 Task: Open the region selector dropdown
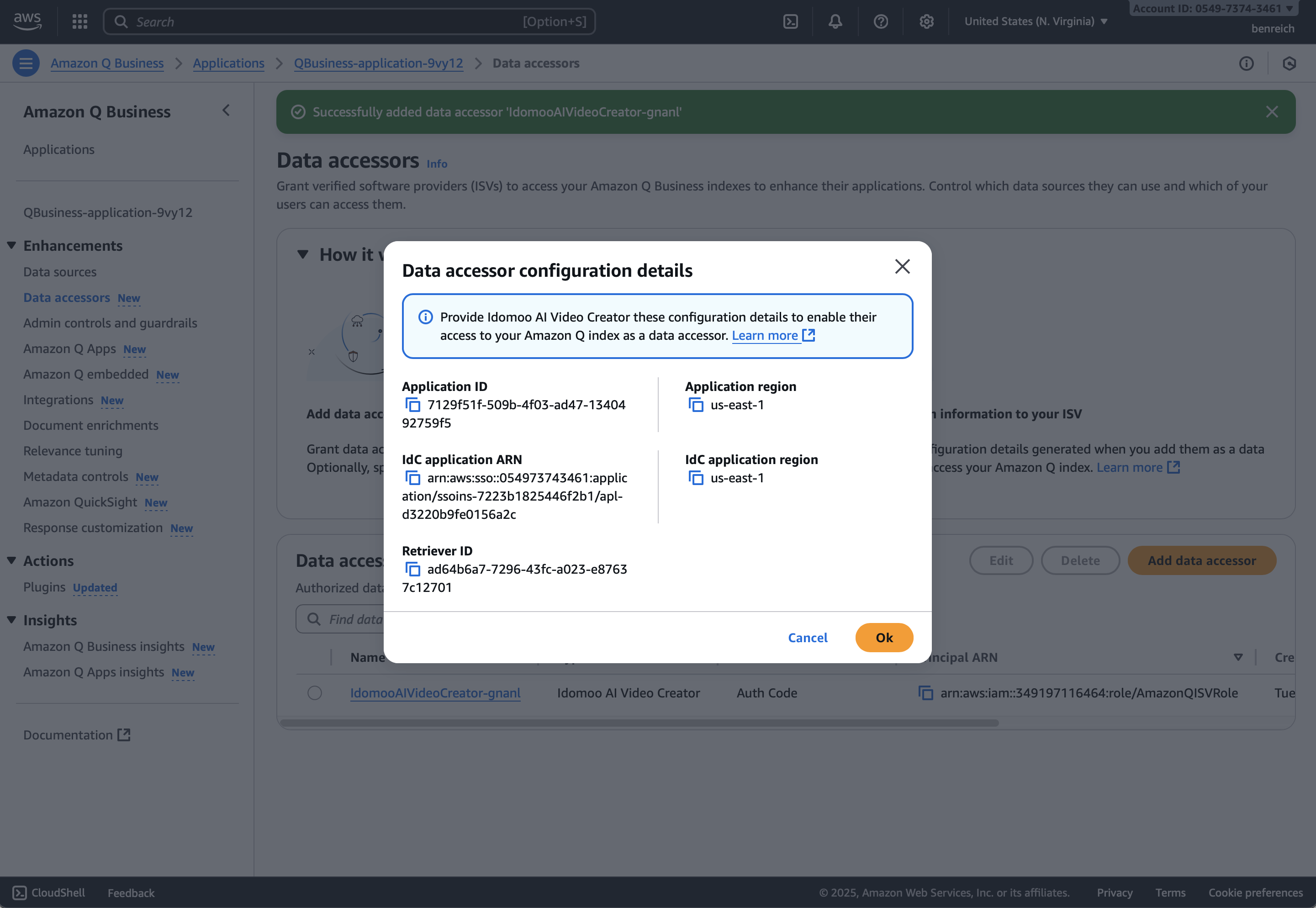[1035, 21]
